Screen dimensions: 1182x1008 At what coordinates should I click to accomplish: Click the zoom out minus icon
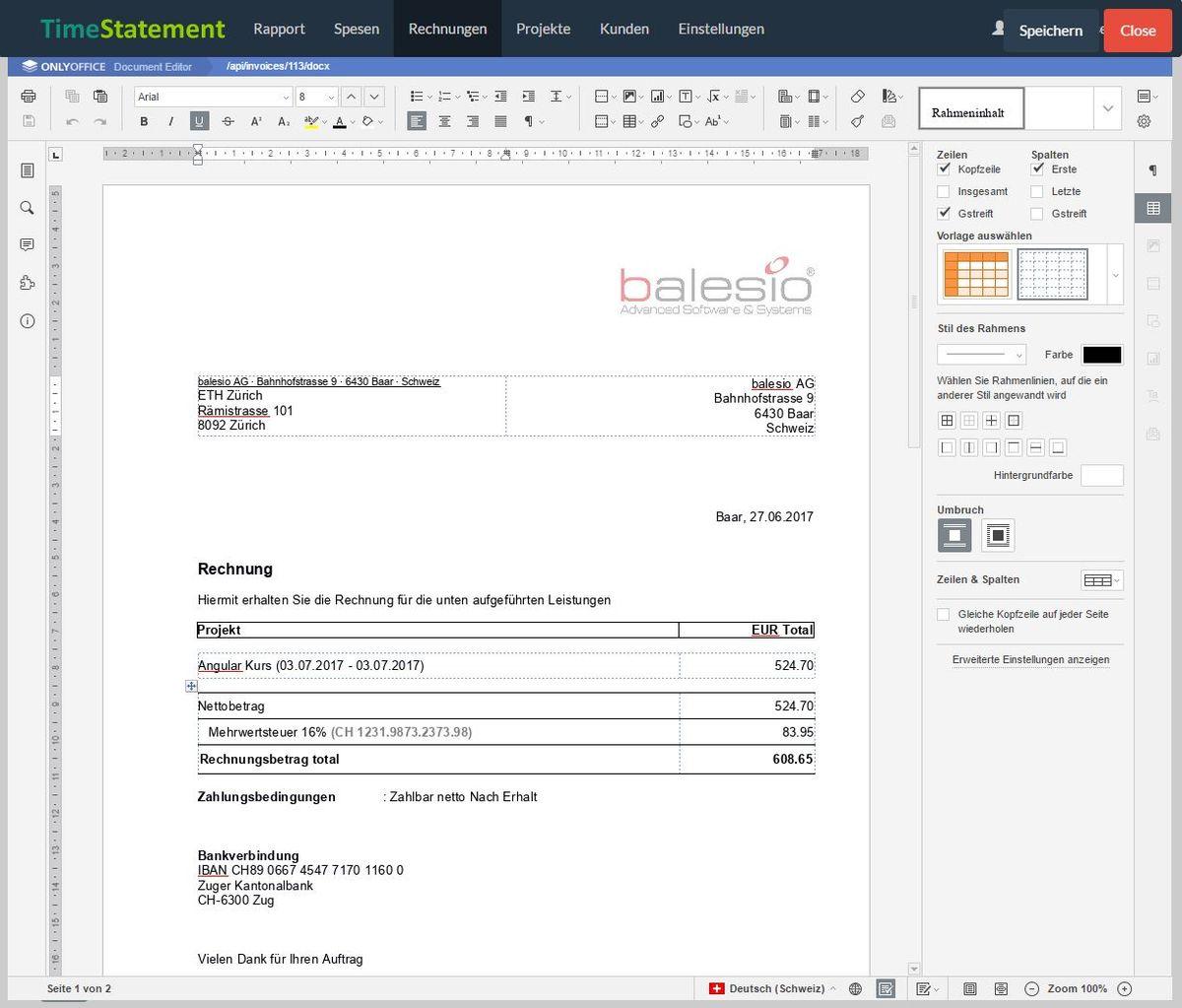tap(1032, 988)
